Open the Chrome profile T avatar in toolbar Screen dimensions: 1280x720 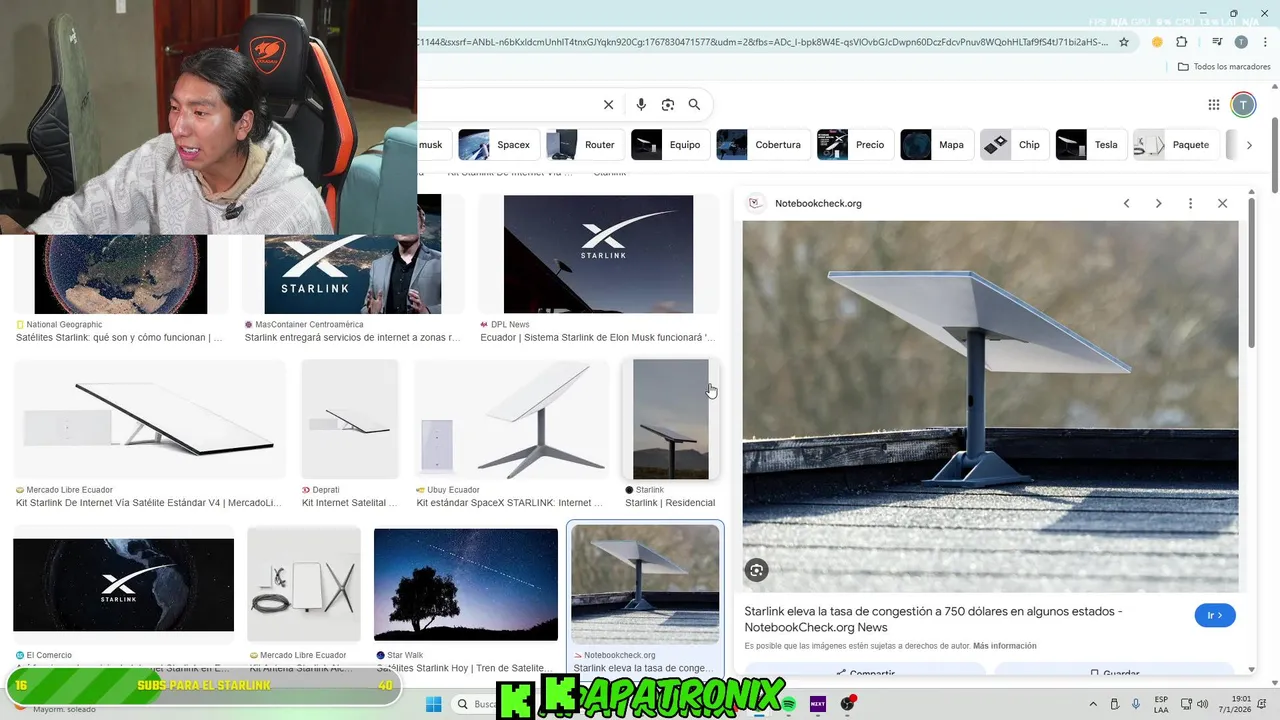tap(1241, 42)
